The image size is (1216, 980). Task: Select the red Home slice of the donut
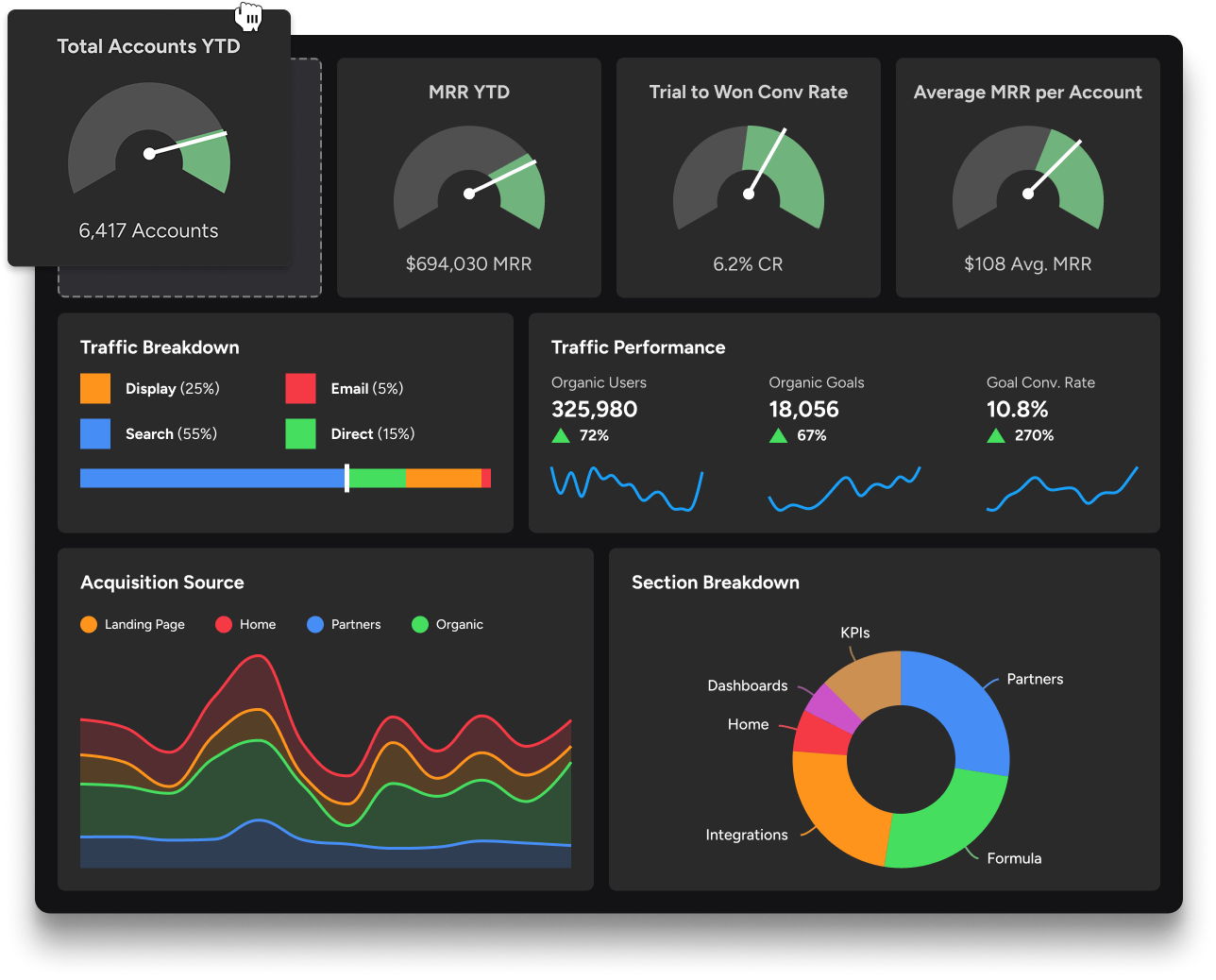[821, 735]
